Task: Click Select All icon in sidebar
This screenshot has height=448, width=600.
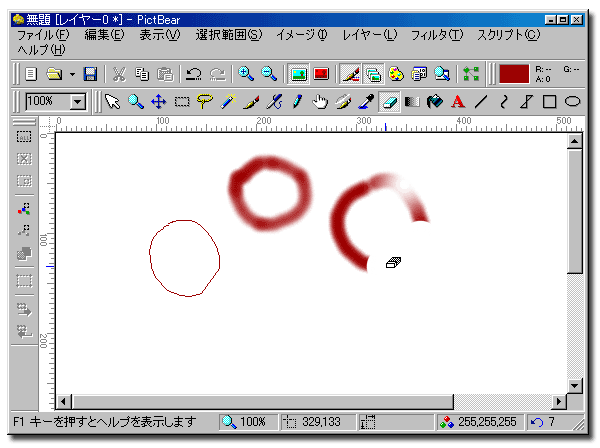Action: (24, 137)
